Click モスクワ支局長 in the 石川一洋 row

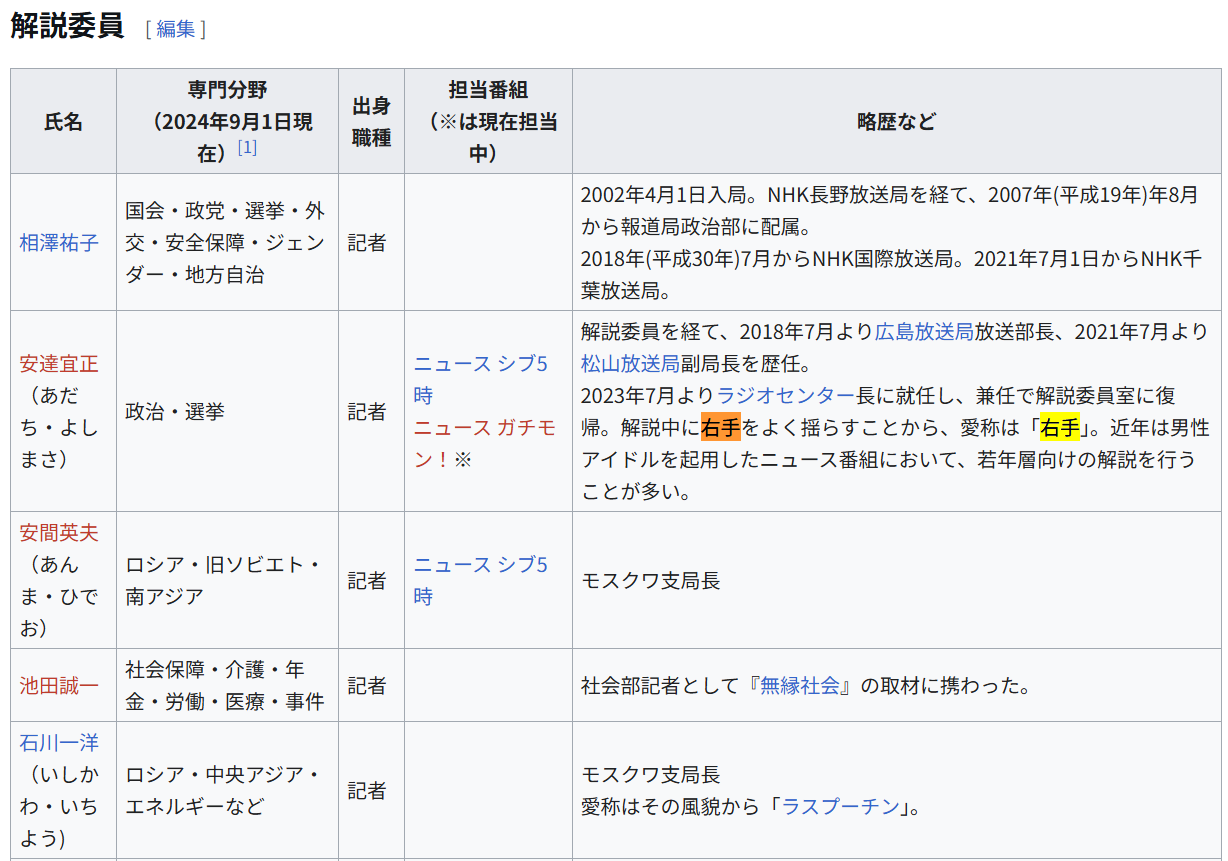pyautogui.click(x=651, y=775)
